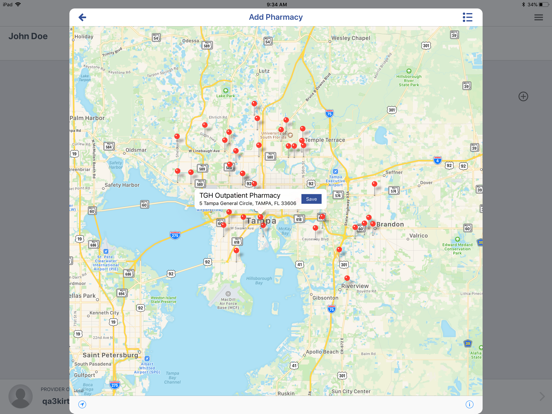Center map on current location arrow
The height and width of the screenshot is (414, 552).
pos(82,404)
